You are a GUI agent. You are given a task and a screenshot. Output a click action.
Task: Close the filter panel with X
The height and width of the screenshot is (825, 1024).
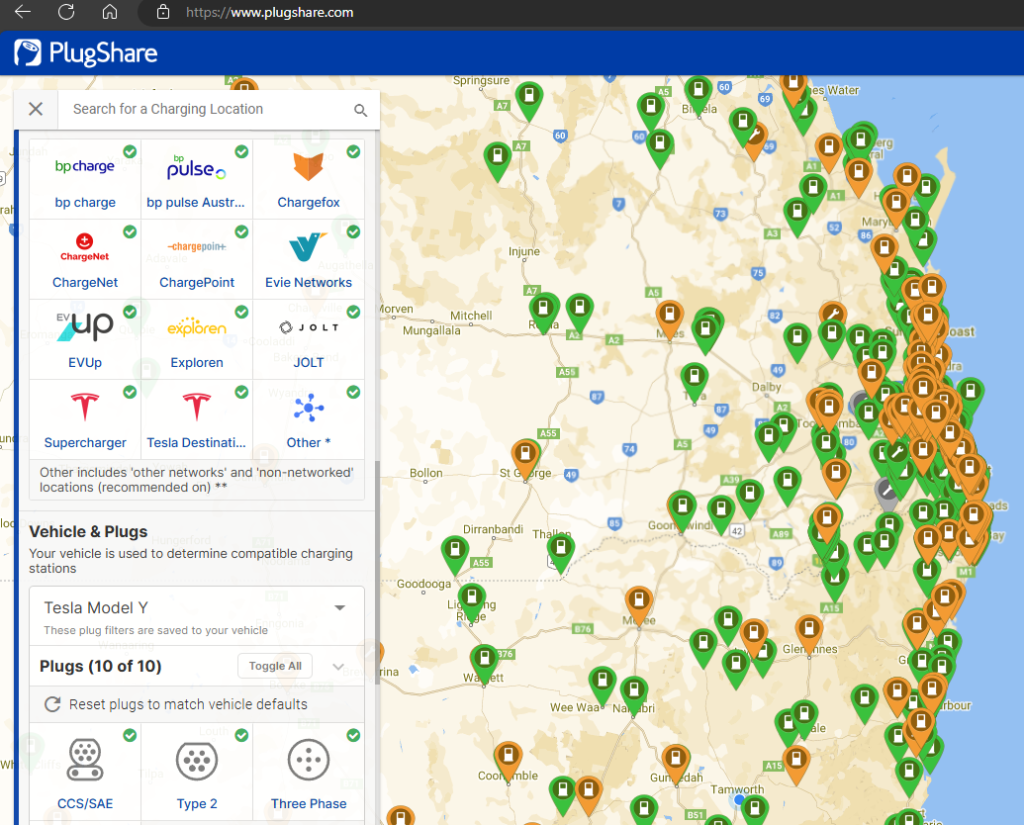tap(36, 109)
